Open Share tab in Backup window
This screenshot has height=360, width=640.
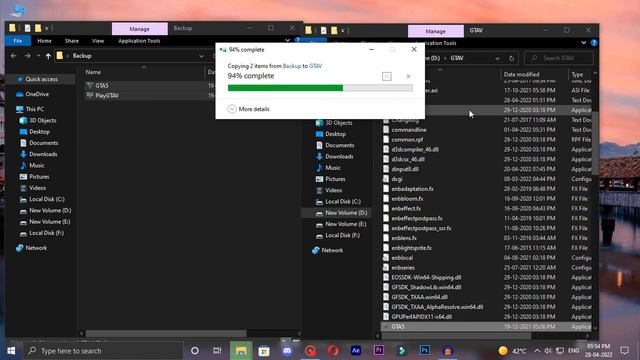71,41
